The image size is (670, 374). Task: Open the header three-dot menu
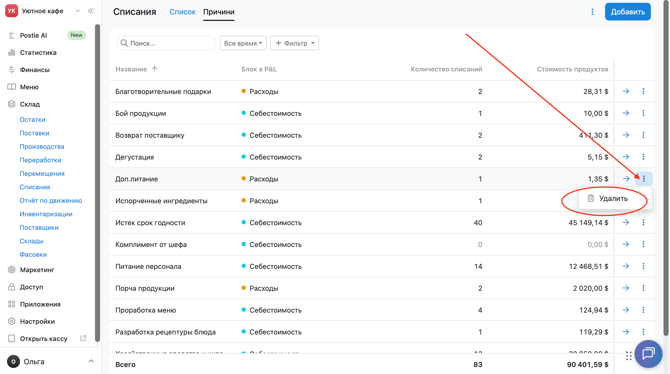click(x=592, y=12)
